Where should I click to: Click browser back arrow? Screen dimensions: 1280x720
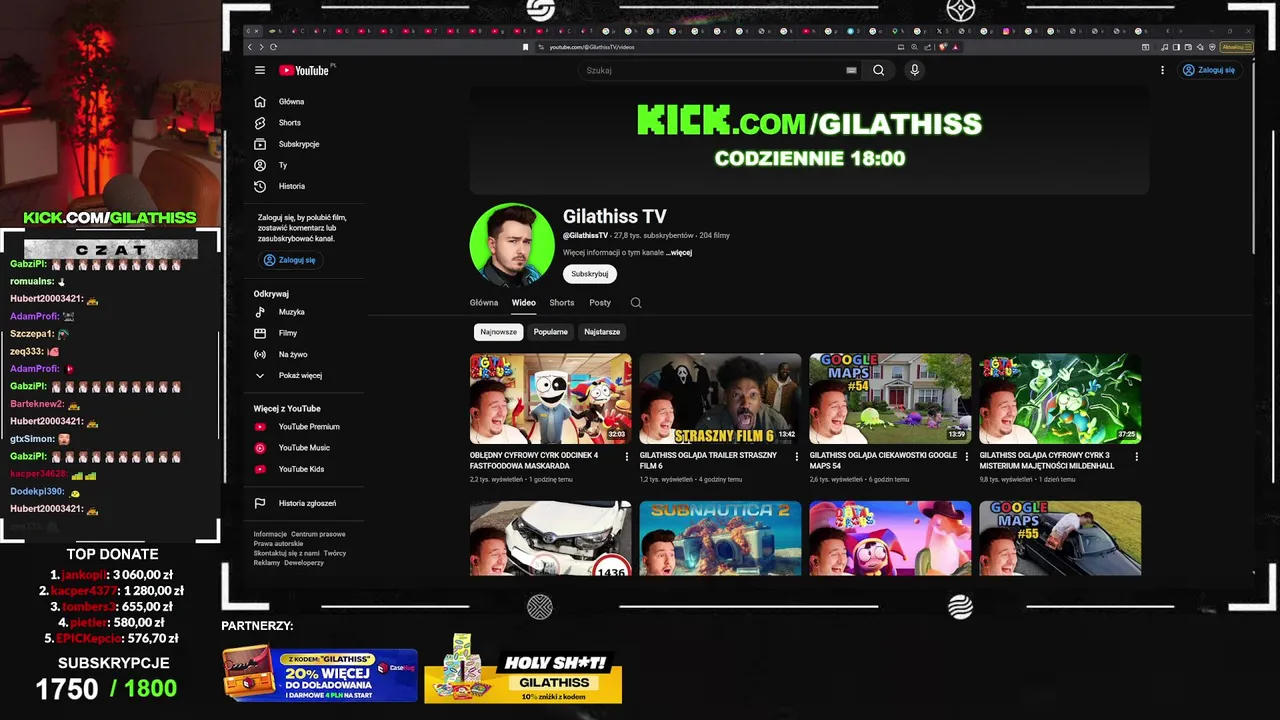pos(251,47)
